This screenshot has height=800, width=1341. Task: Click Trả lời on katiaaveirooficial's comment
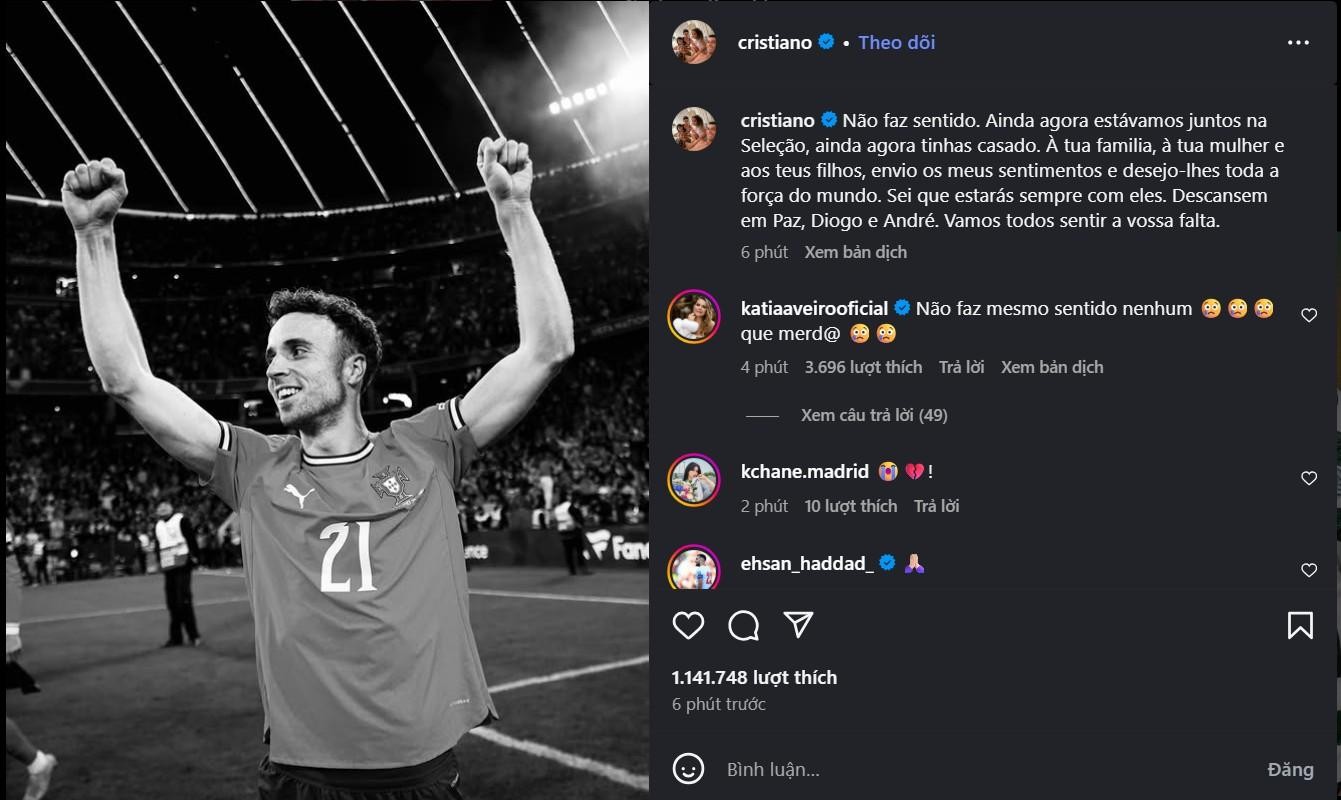pyautogui.click(x=961, y=367)
